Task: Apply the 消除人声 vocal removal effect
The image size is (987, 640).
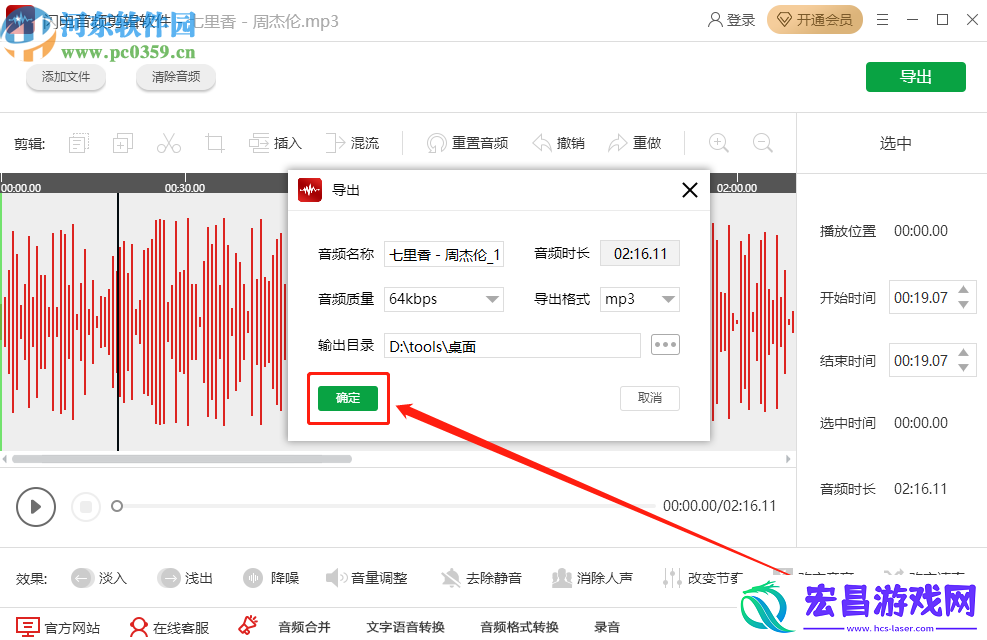Action: coord(592,578)
